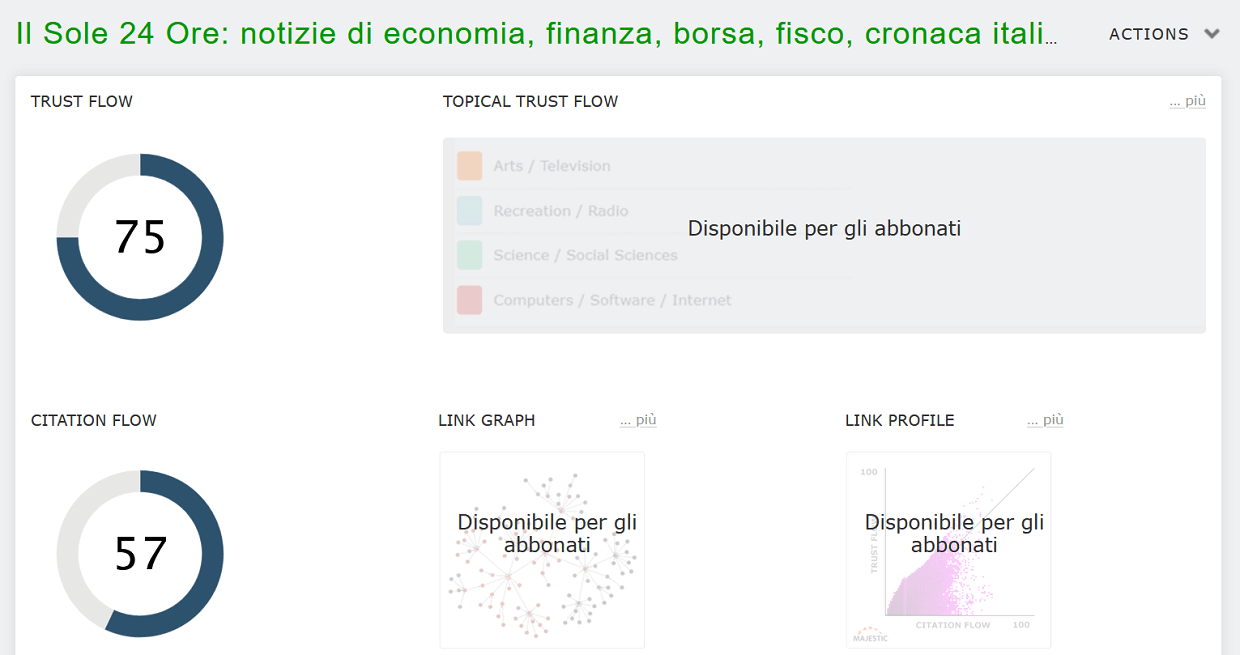Image resolution: width=1240 pixels, height=655 pixels.
Task: Click the Link Profile più link
Action: click(1044, 419)
